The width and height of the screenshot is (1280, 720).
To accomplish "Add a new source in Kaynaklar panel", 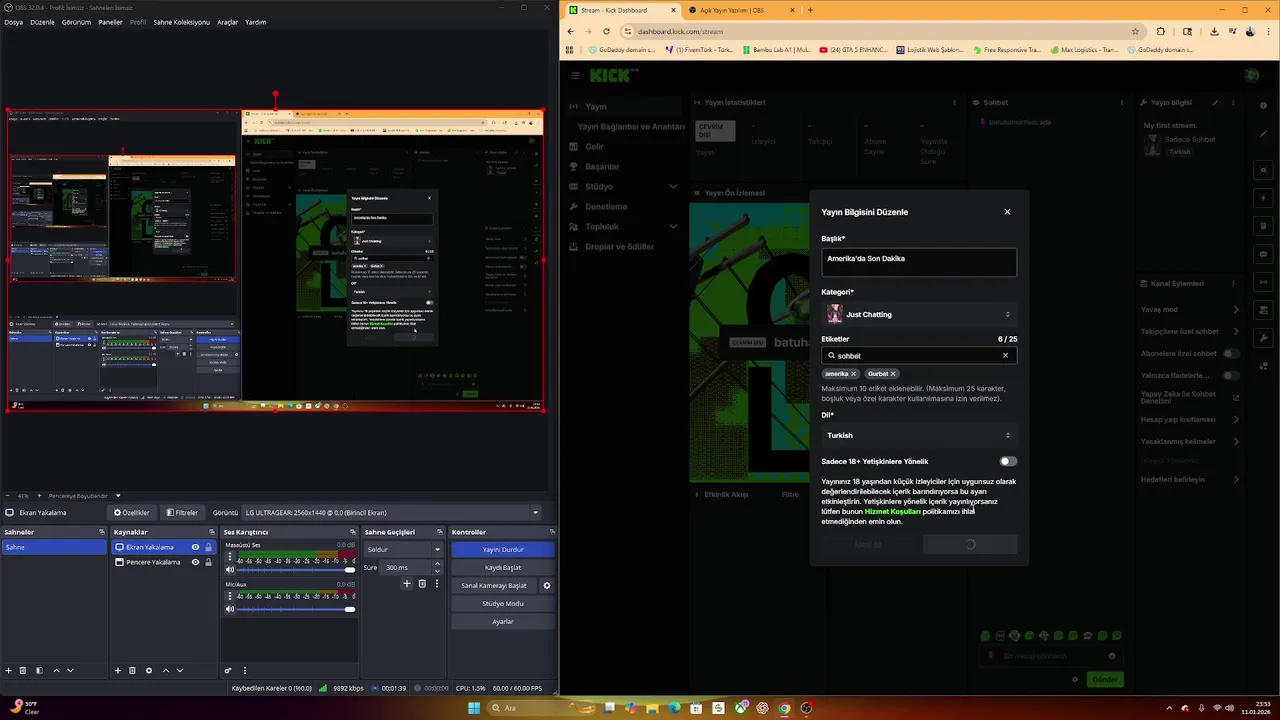I will pyautogui.click(x=118, y=670).
